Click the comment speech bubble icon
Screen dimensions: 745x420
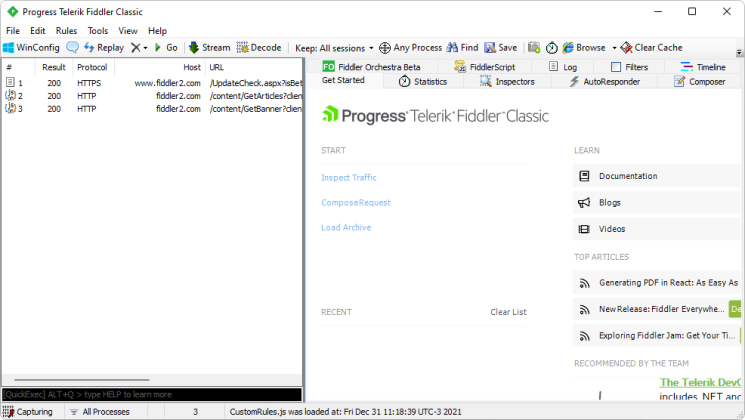click(72, 48)
